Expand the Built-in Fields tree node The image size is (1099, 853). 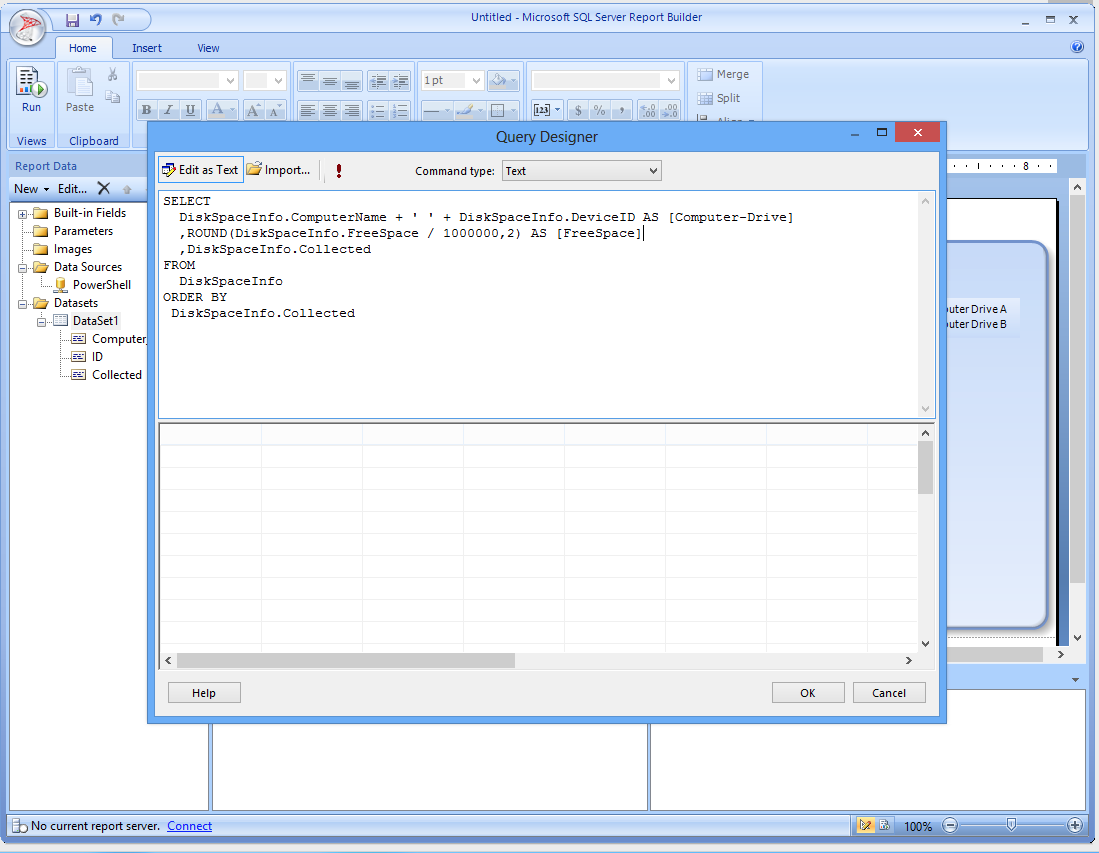pos(23,213)
